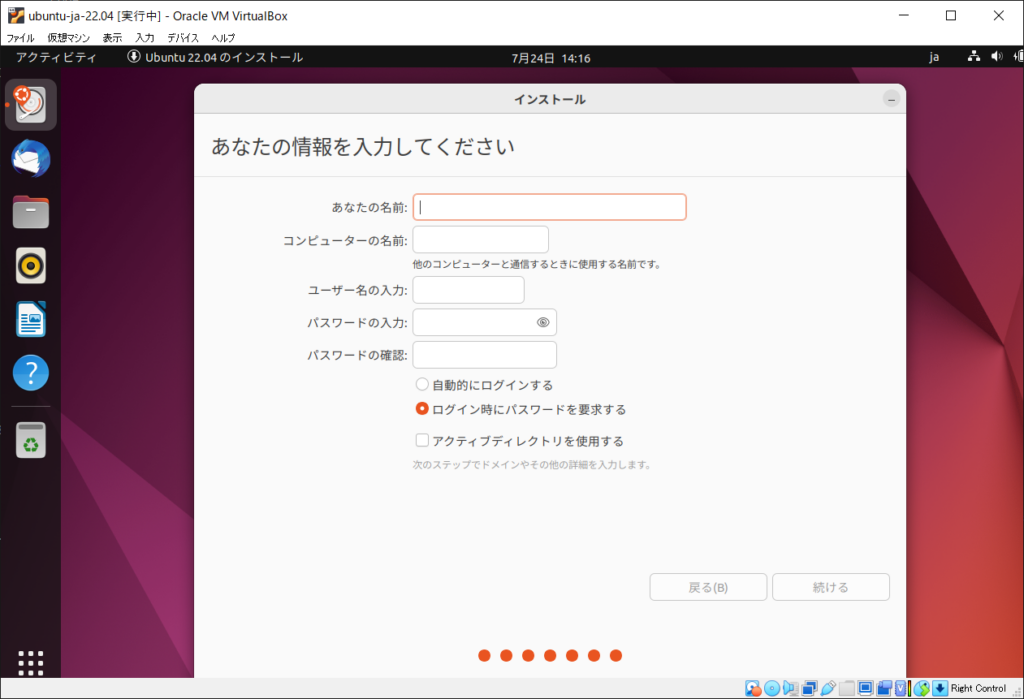Focus the パスワードの確認 field
The image size is (1024, 699).
click(x=485, y=355)
